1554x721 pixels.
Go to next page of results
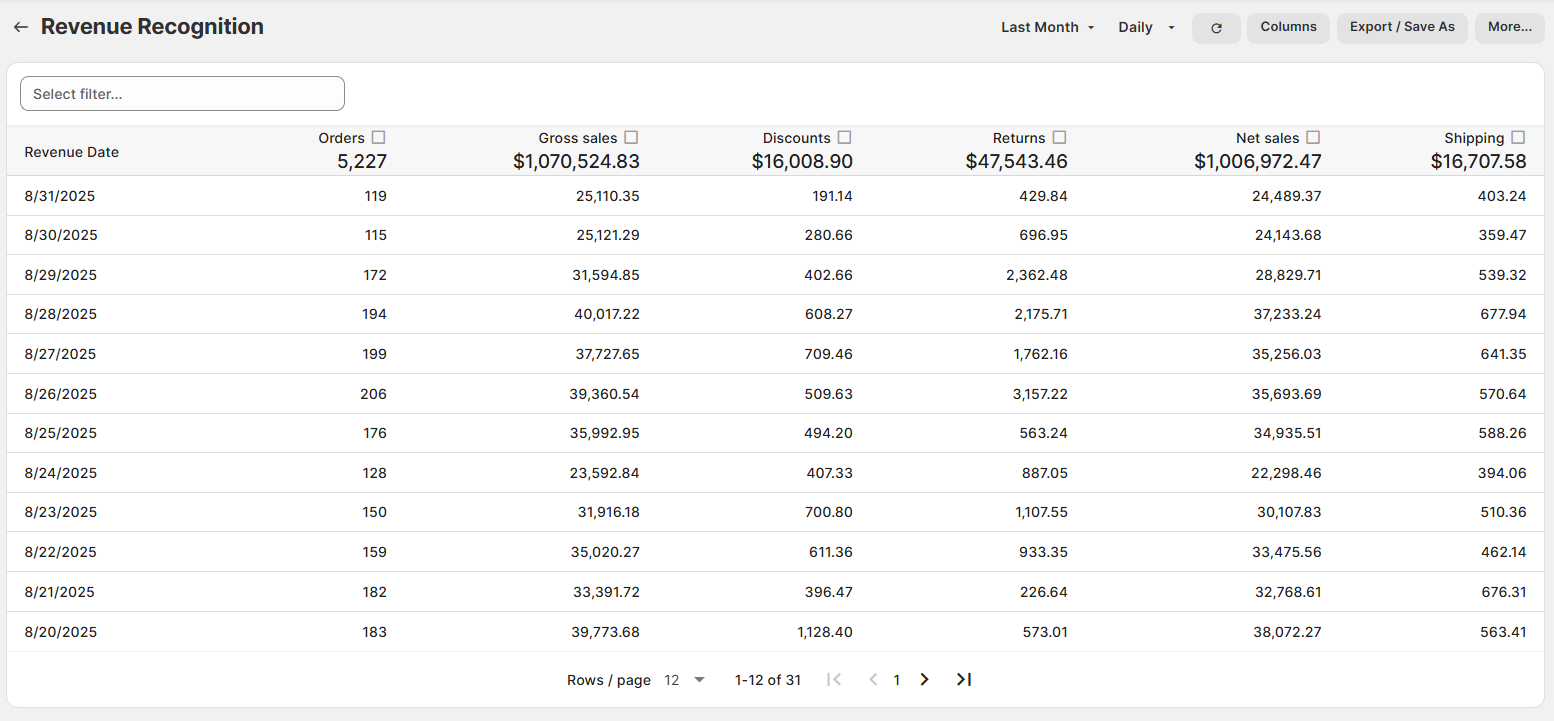click(924, 680)
